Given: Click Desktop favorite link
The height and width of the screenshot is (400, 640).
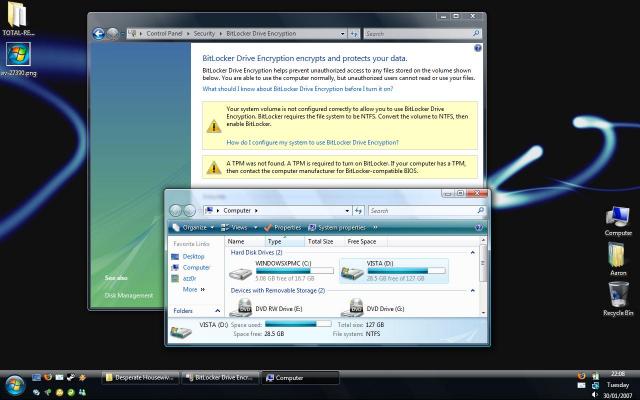Looking at the screenshot, I should [188, 256].
